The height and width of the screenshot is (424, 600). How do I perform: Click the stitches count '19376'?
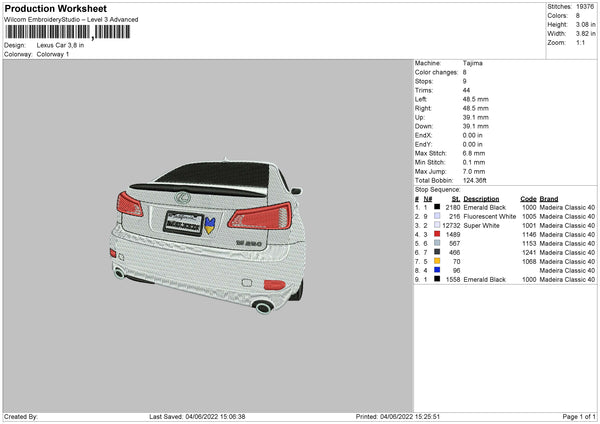pos(585,7)
